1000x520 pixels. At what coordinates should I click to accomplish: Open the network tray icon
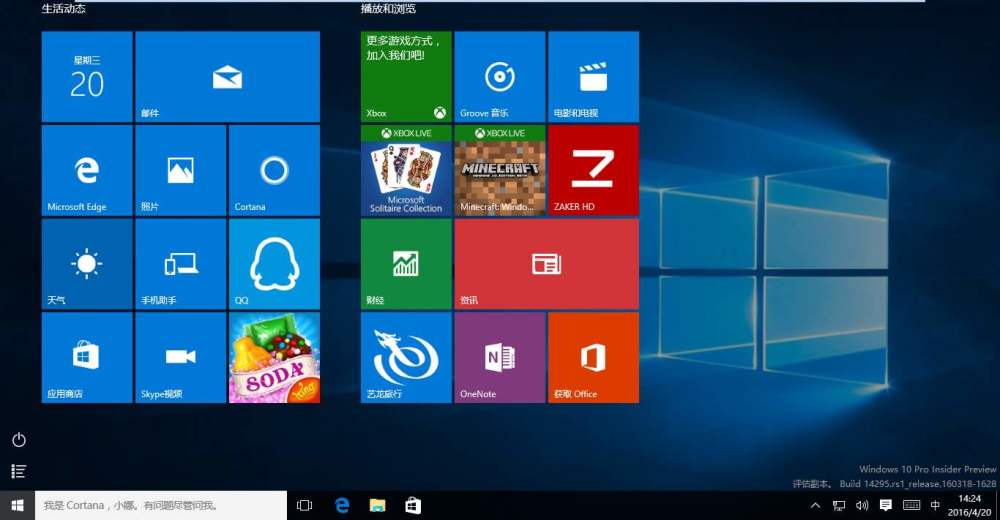click(x=839, y=505)
